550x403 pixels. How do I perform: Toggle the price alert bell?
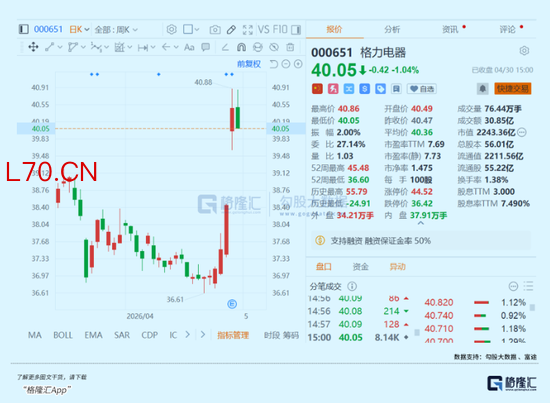[483, 89]
